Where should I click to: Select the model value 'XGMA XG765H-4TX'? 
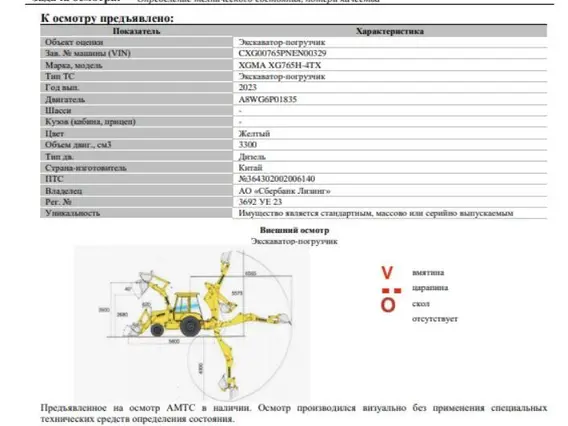[x=280, y=65]
